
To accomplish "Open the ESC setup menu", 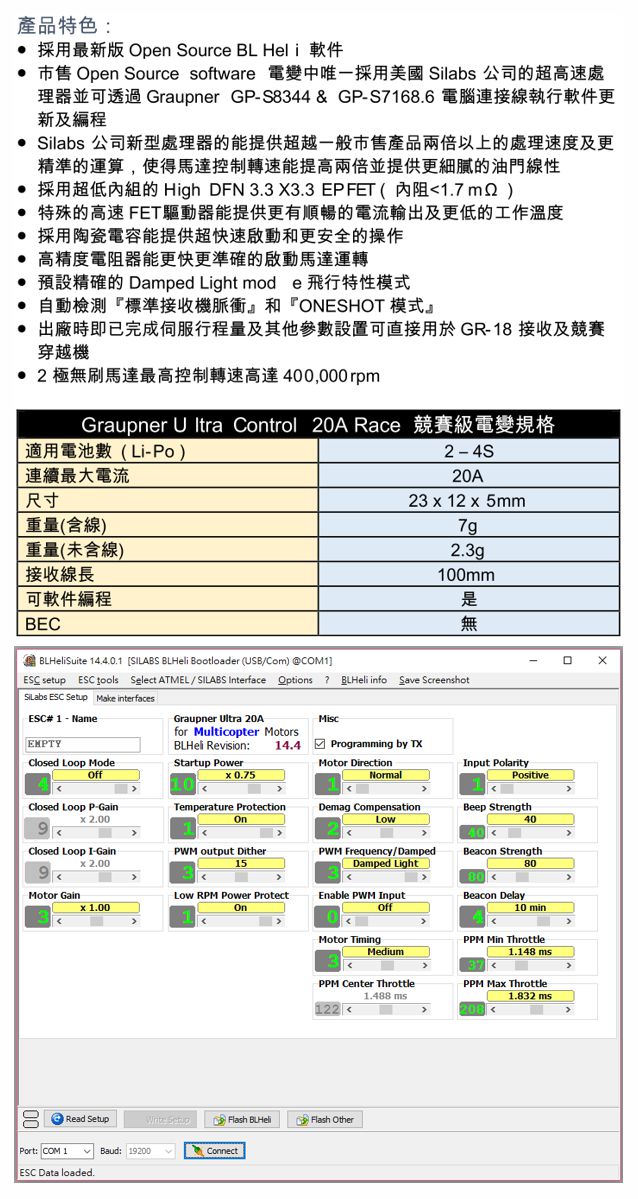I will [x=44, y=680].
